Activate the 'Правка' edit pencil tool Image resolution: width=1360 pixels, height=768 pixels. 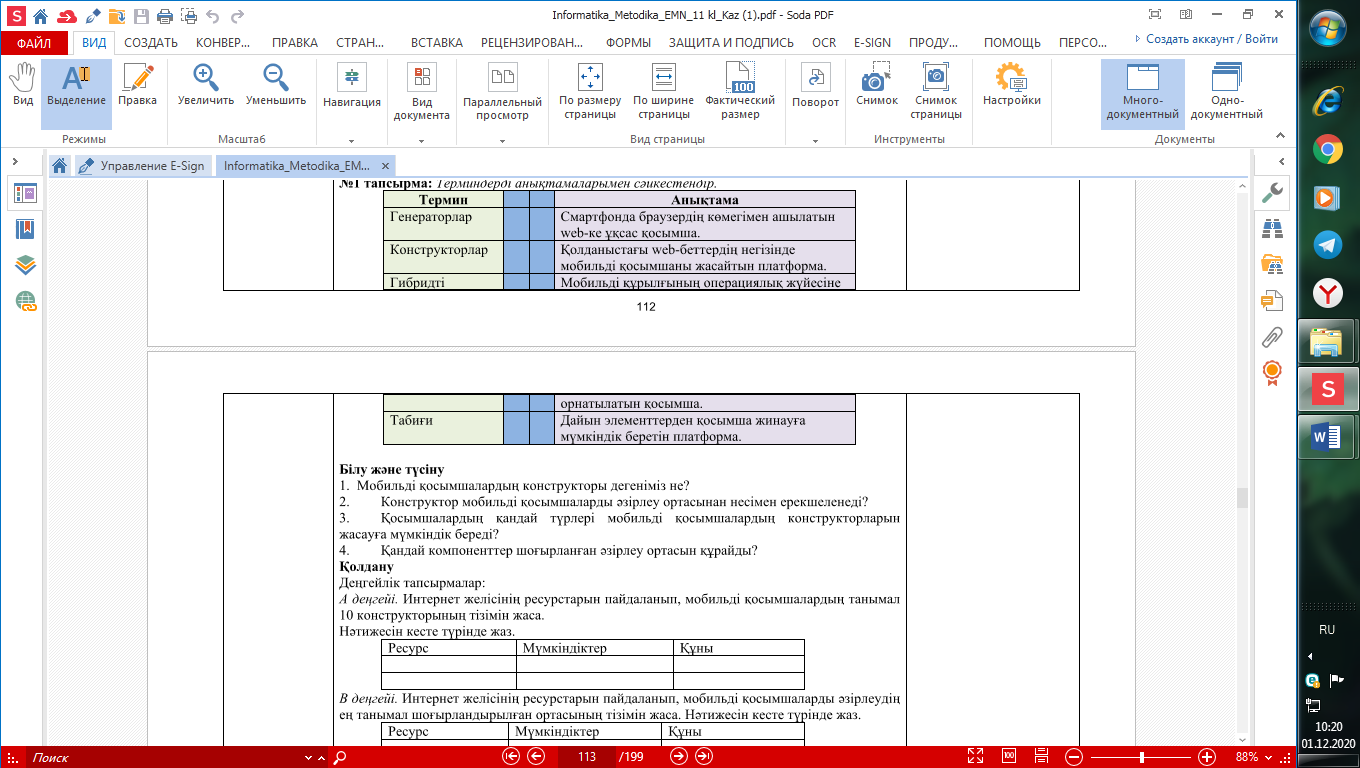[x=137, y=85]
